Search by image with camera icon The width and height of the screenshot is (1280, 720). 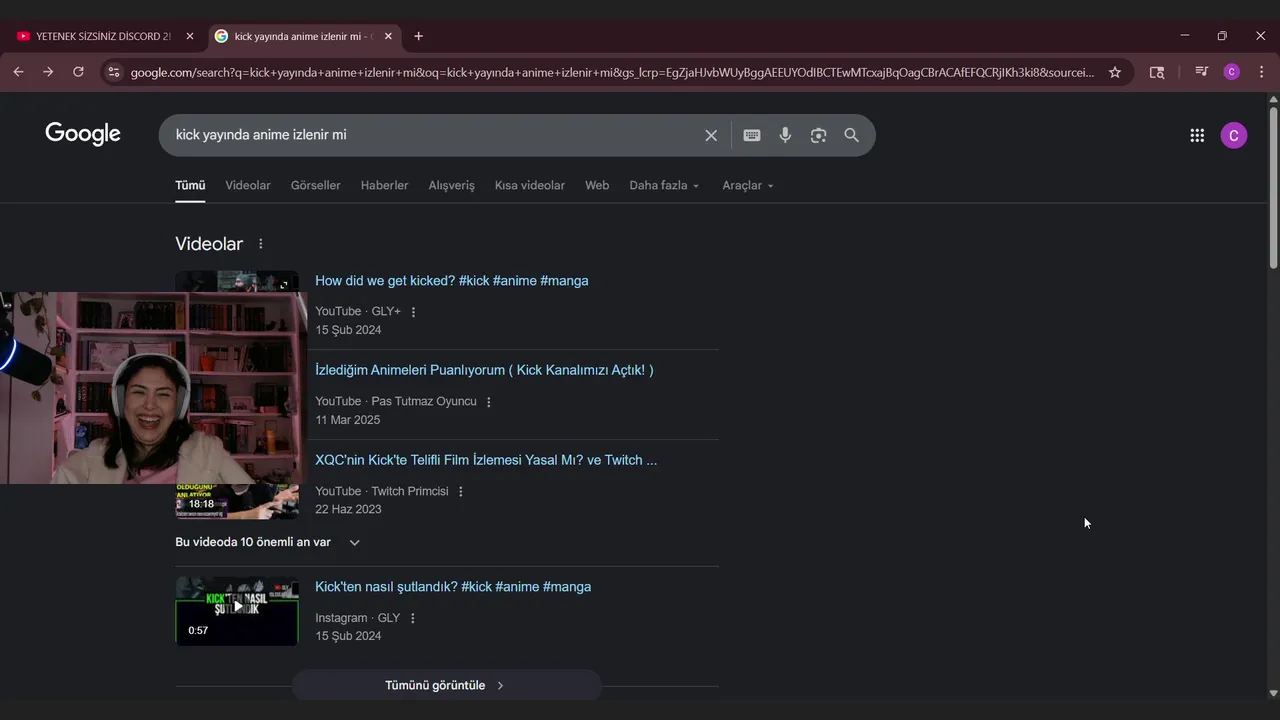818,135
